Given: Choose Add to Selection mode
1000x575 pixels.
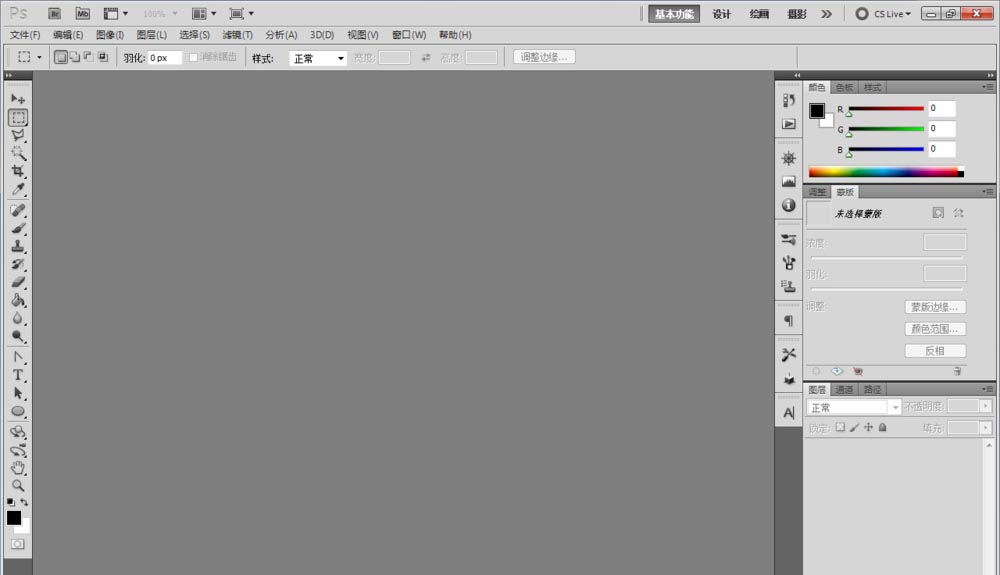Looking at the screenshot, I should pos(75,57).
